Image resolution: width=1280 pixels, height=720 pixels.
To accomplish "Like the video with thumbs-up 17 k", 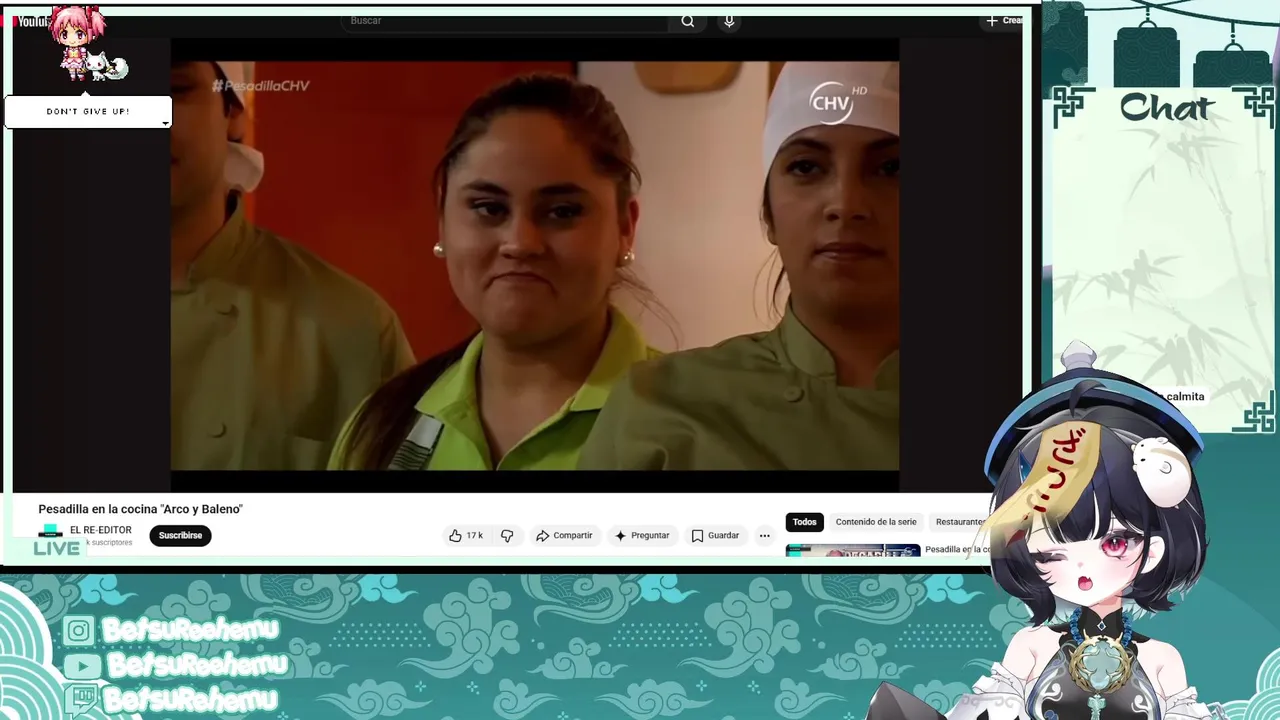I will [x=466, y=536].
